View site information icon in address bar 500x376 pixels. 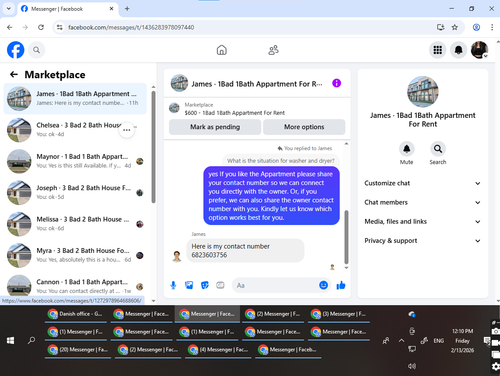[x=60, y=27]
